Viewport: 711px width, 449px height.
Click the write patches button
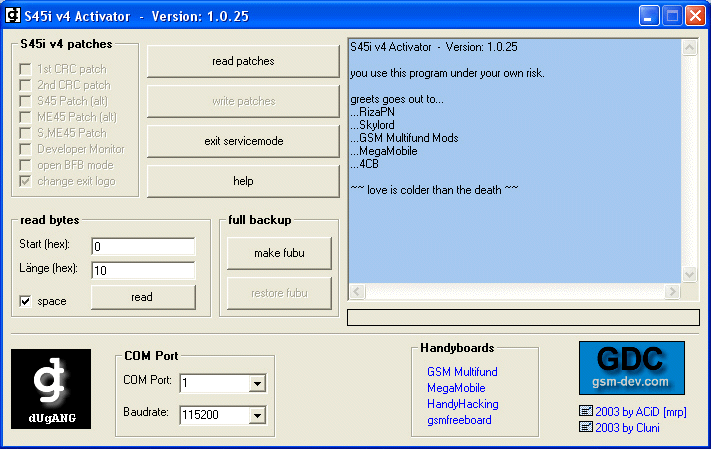[243, 101]
